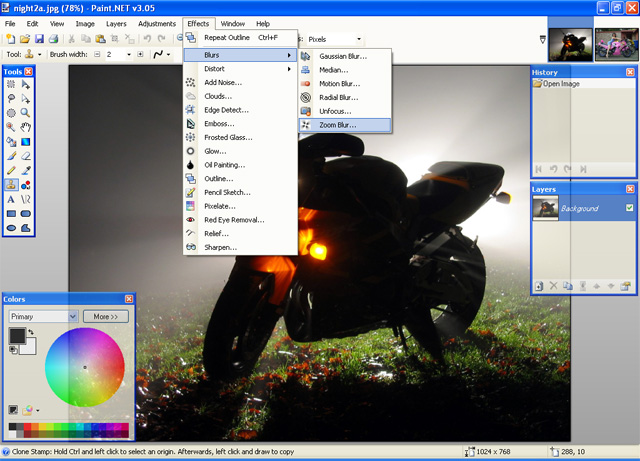Decrease brush width with minus button
This screenshot has width=640, height=461.
(x=97, y=54)
